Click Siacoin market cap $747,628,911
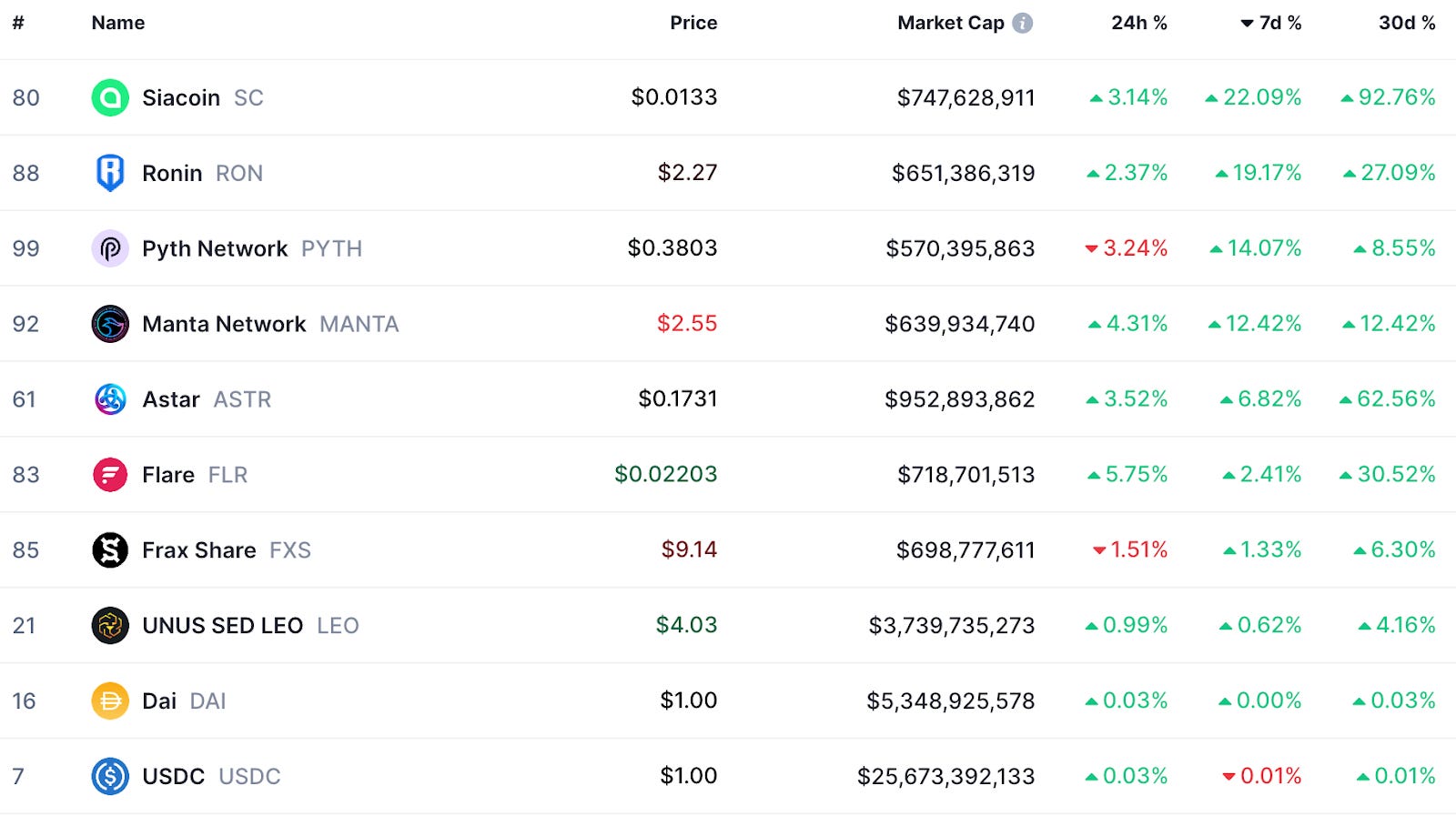Image resolution: width=1456 pixels, height=816 pixels. click(x=966, y=97)
